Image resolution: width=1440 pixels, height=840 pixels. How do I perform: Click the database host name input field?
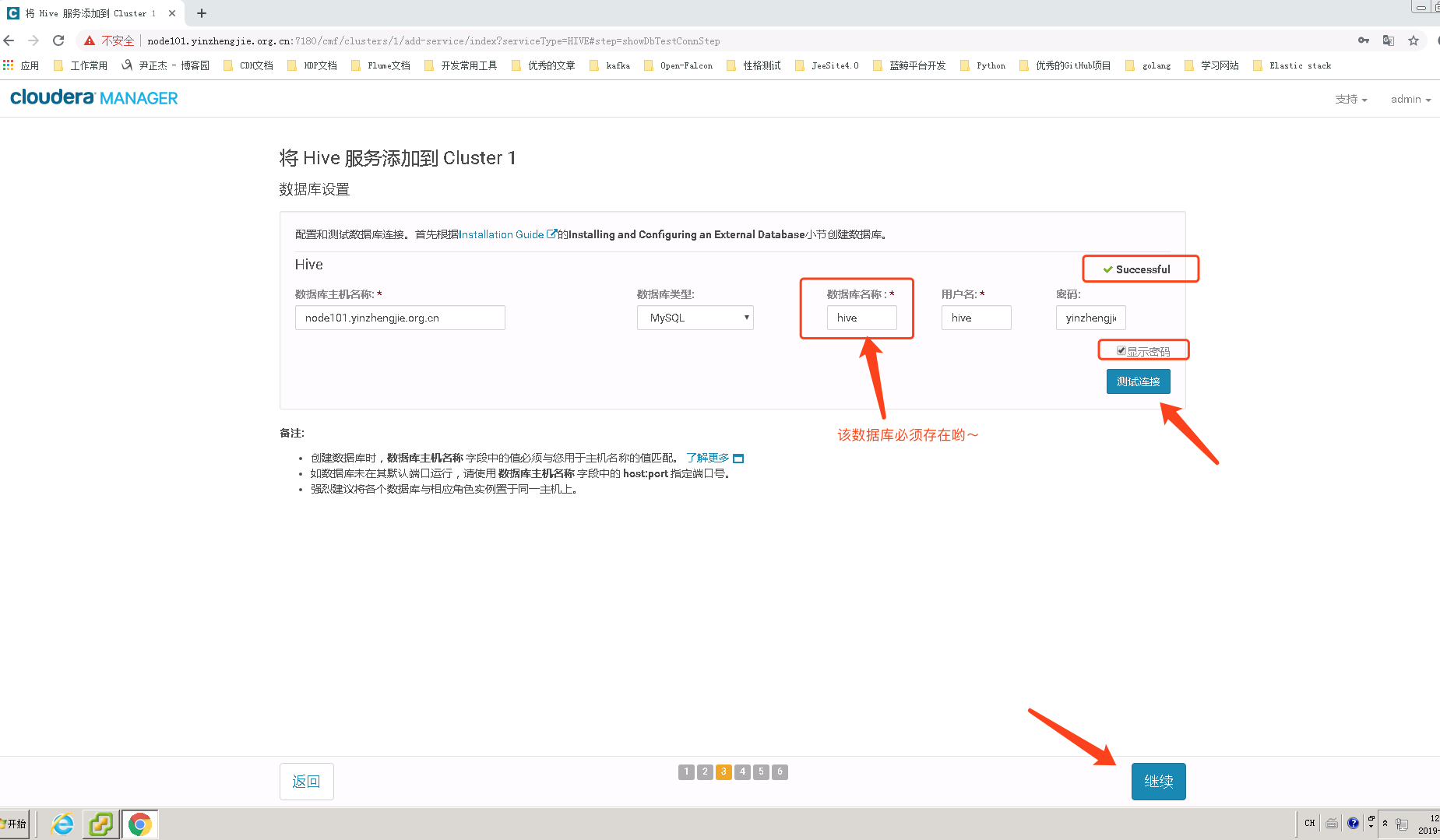(x=399, y=318)
